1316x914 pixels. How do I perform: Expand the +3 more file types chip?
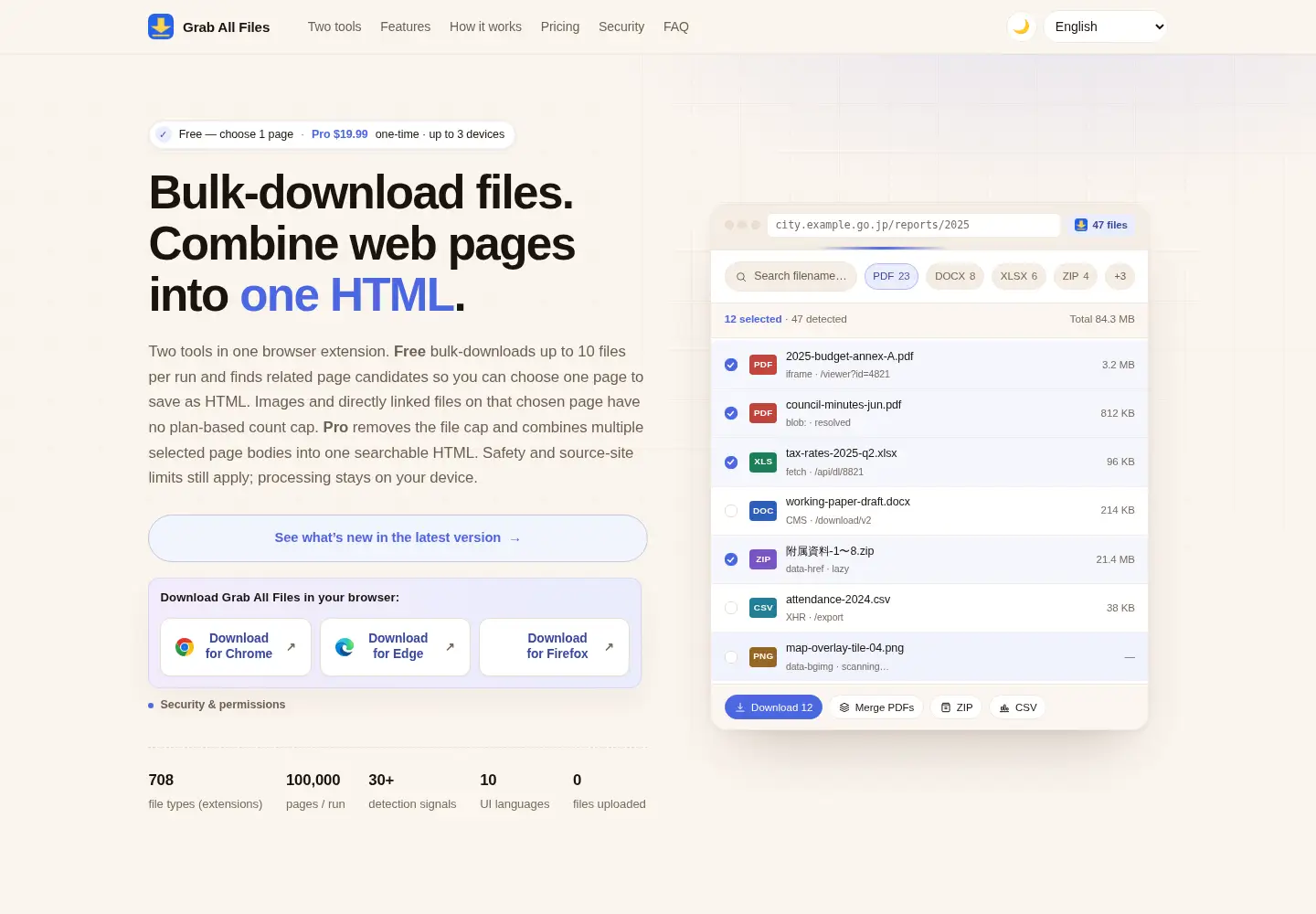1120,276
